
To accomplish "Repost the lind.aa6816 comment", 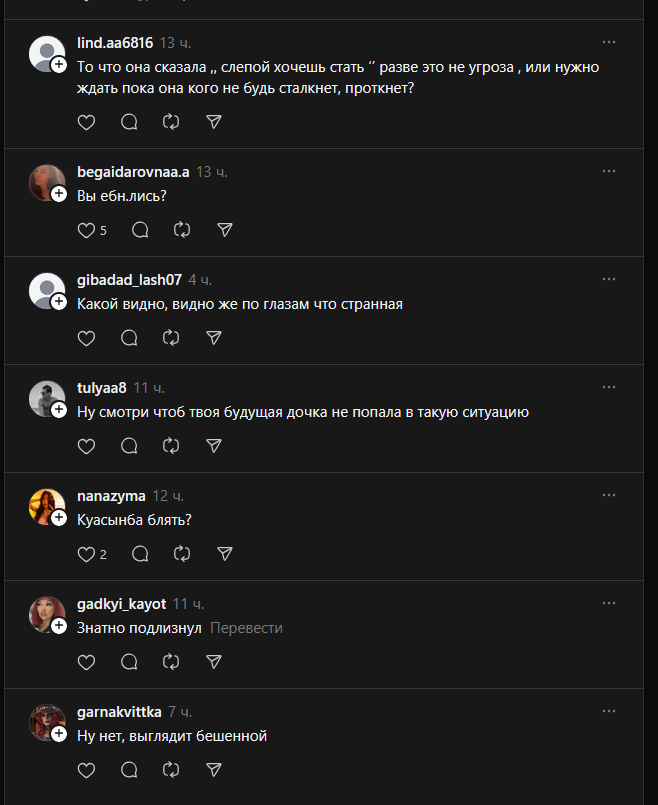I will pyautogui.click(x=171, y=122).
